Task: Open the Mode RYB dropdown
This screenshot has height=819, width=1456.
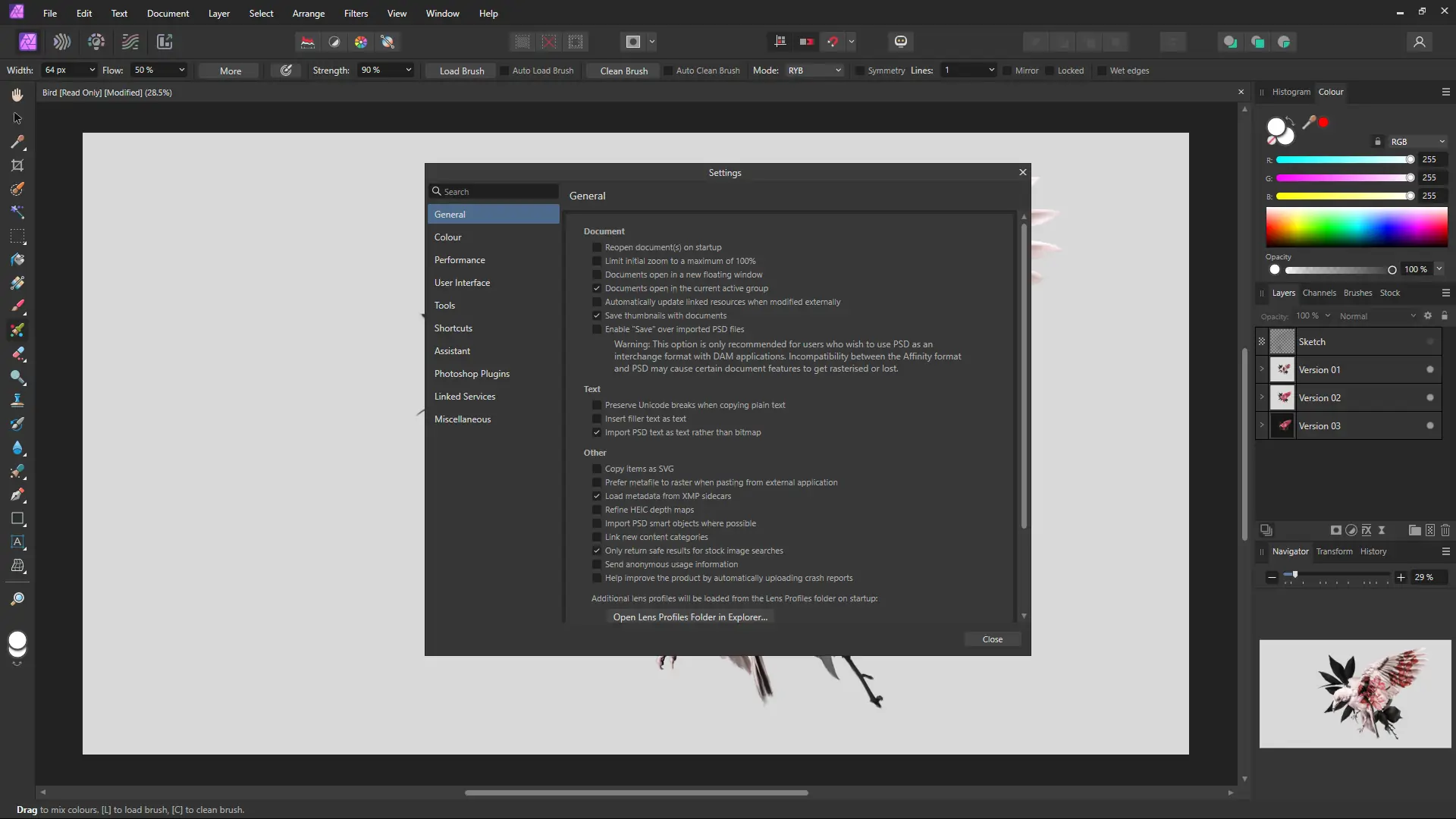Action: 814,71
